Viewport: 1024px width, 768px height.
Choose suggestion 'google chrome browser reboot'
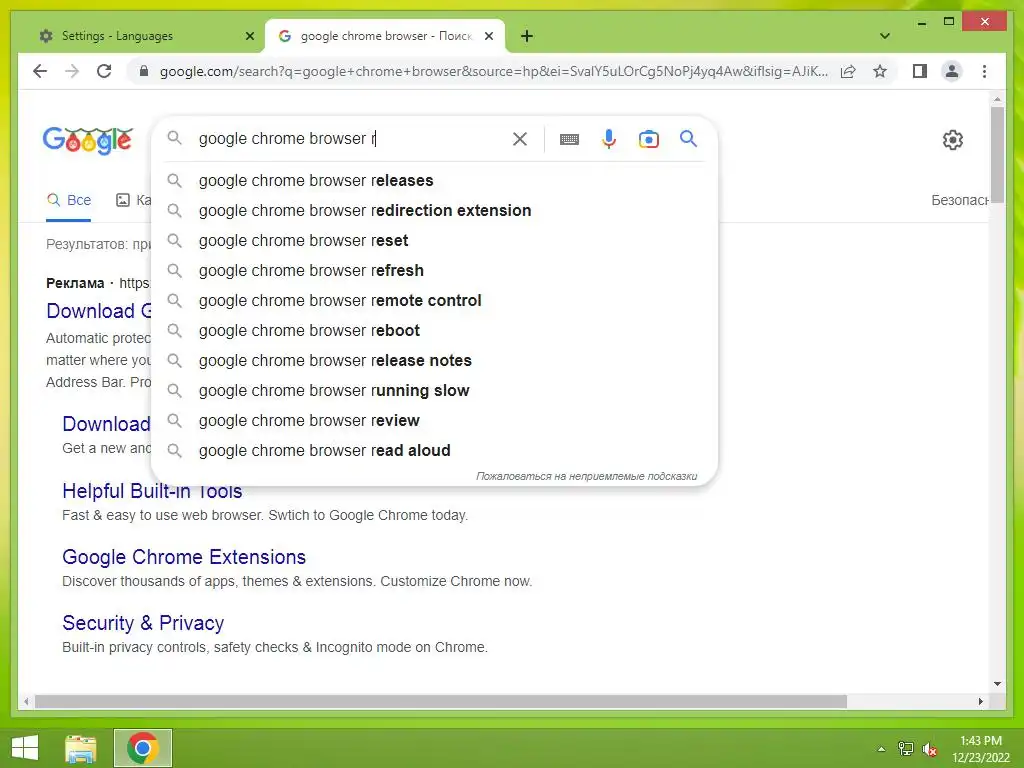[434, 330]
